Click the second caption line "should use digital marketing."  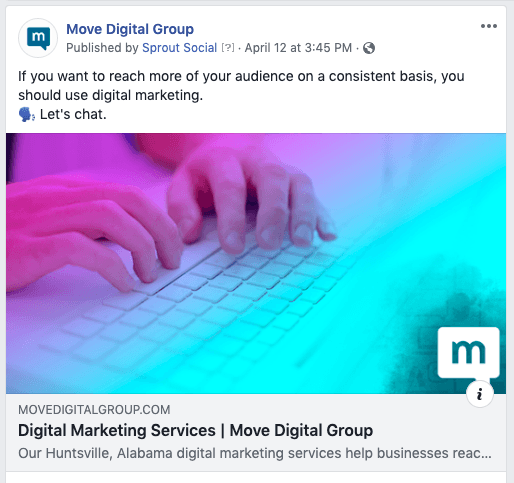tap(110, 96)
